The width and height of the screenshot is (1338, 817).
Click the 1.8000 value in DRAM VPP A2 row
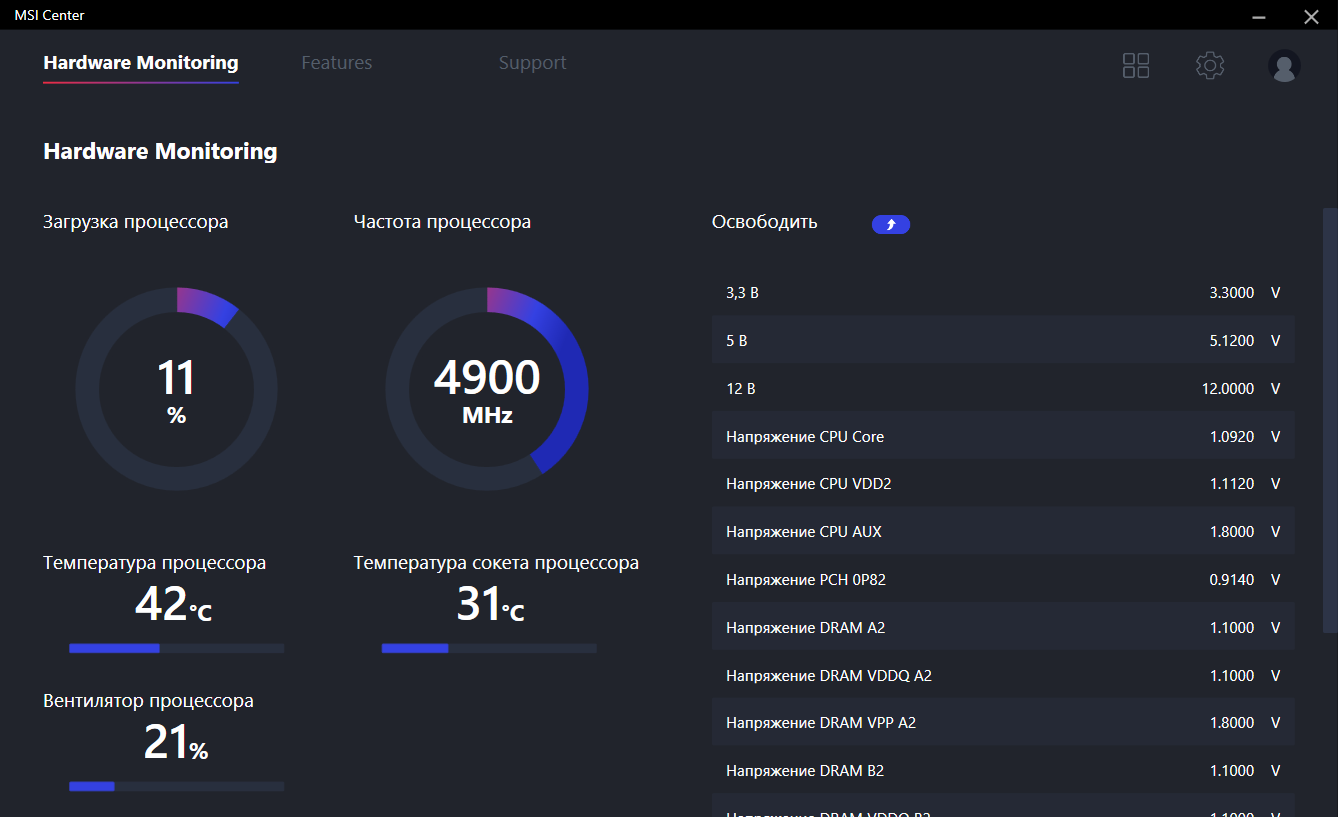pyautogui.click(x=1232, y=723)
